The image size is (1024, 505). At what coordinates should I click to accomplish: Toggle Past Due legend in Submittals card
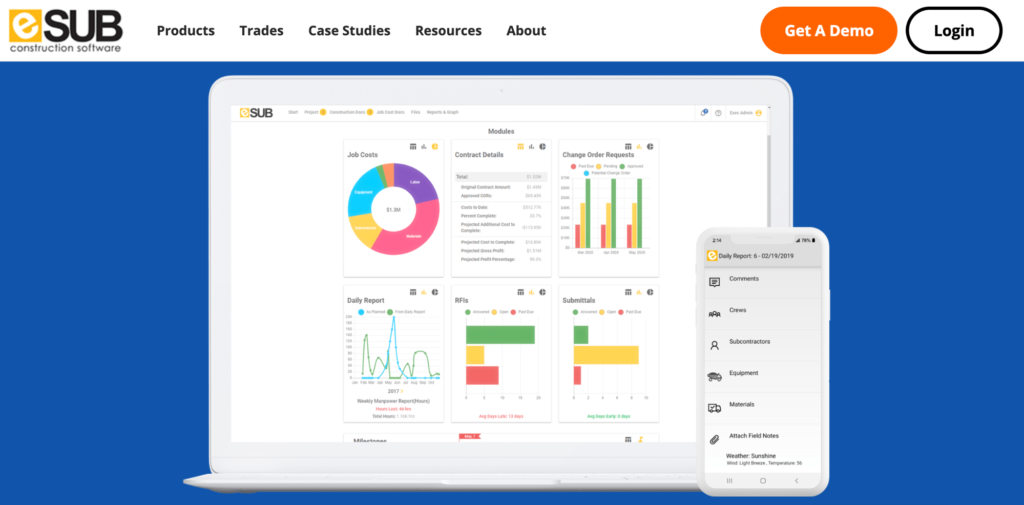tap(630, 312)
